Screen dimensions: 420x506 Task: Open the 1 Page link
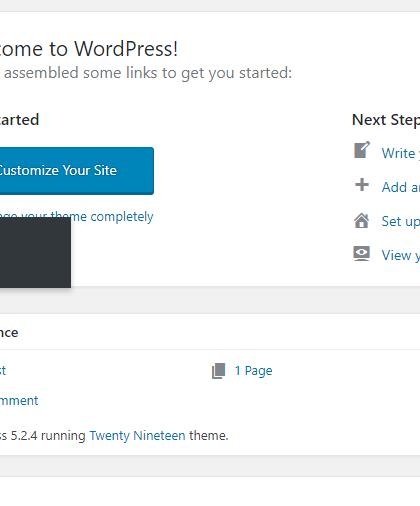(x=253, y=371)
